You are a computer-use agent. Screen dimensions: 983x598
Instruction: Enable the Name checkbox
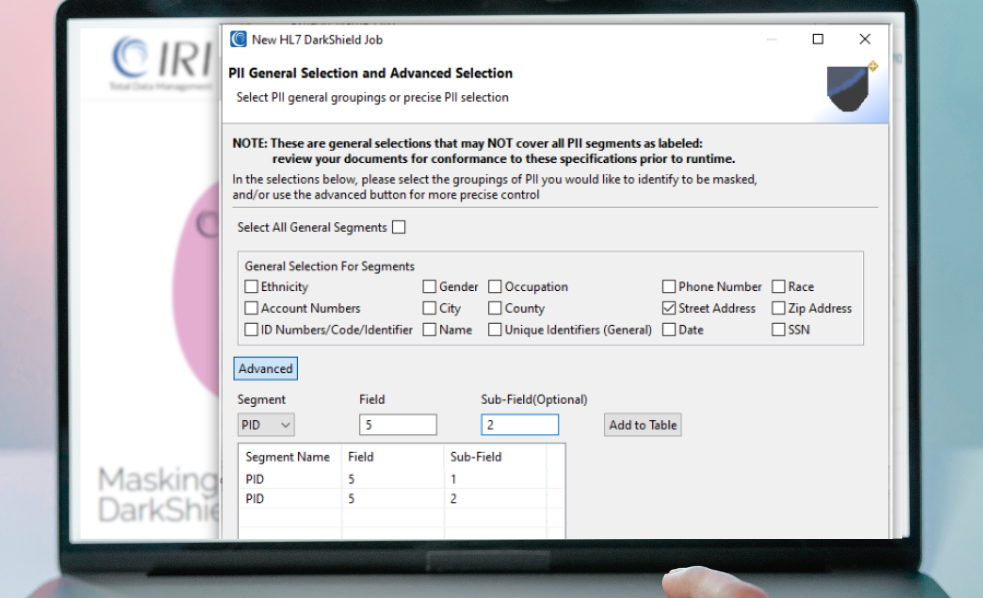429,330
